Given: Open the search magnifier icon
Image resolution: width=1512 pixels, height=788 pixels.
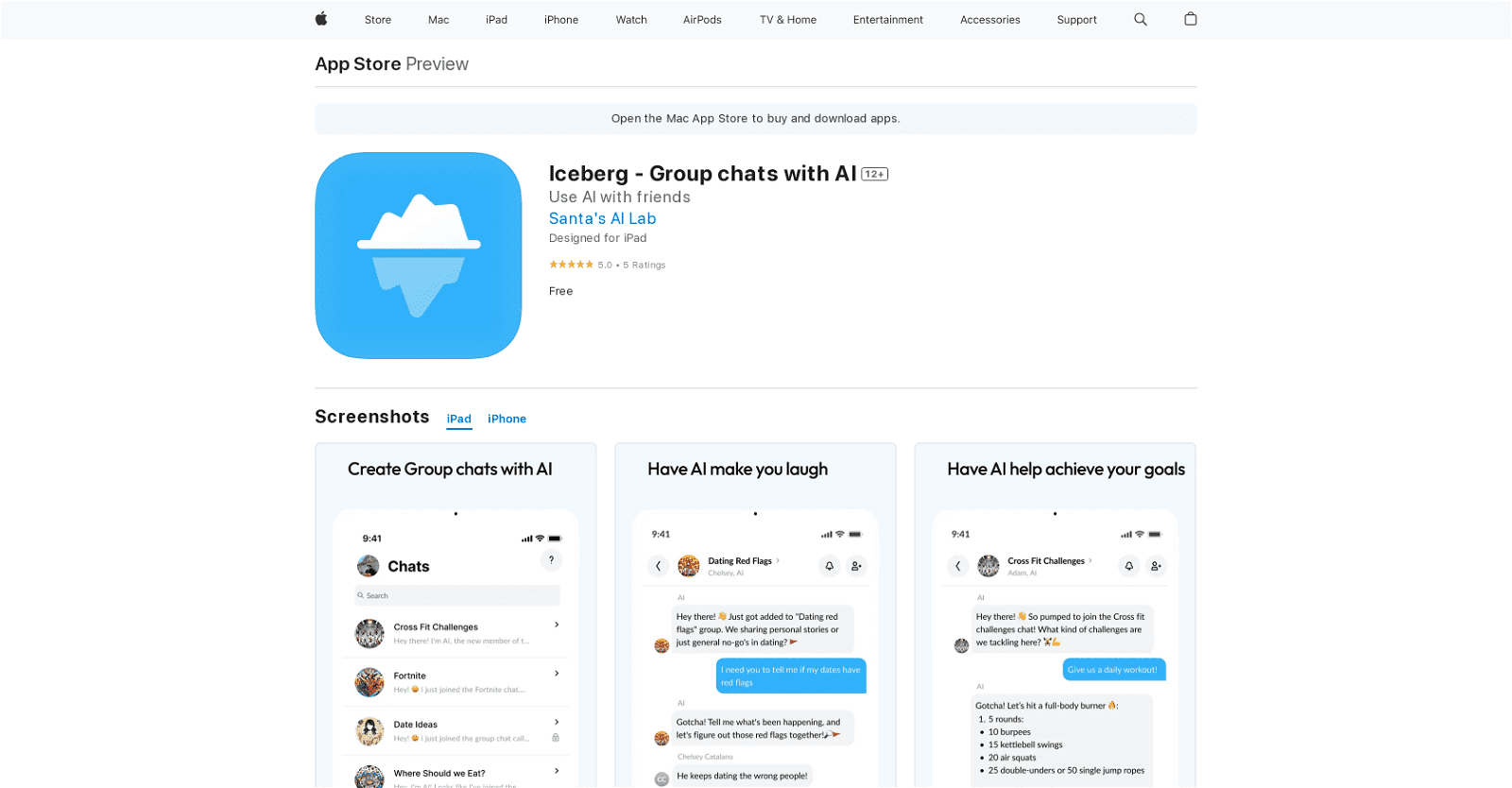Looking at the screenshot, I should coord(1141,19).
